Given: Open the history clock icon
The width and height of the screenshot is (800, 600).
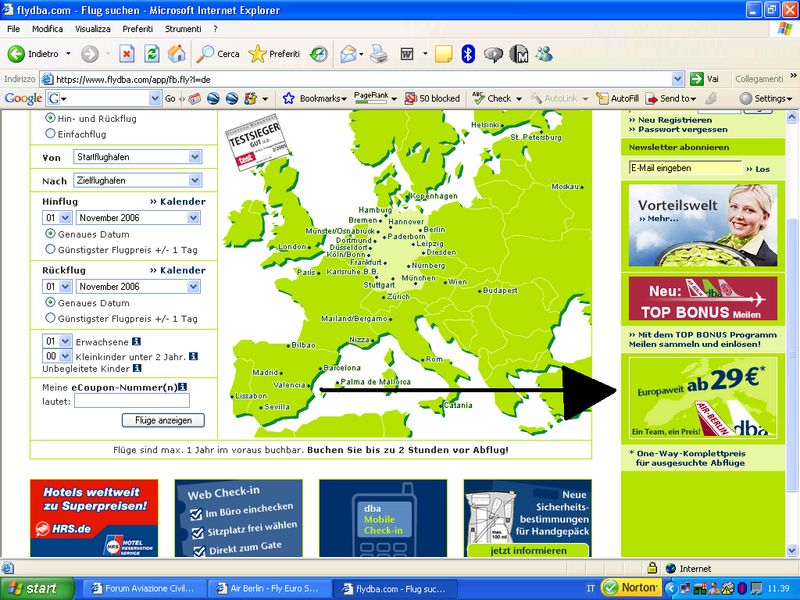Looking at the screenshot, I should click(319, 54).
